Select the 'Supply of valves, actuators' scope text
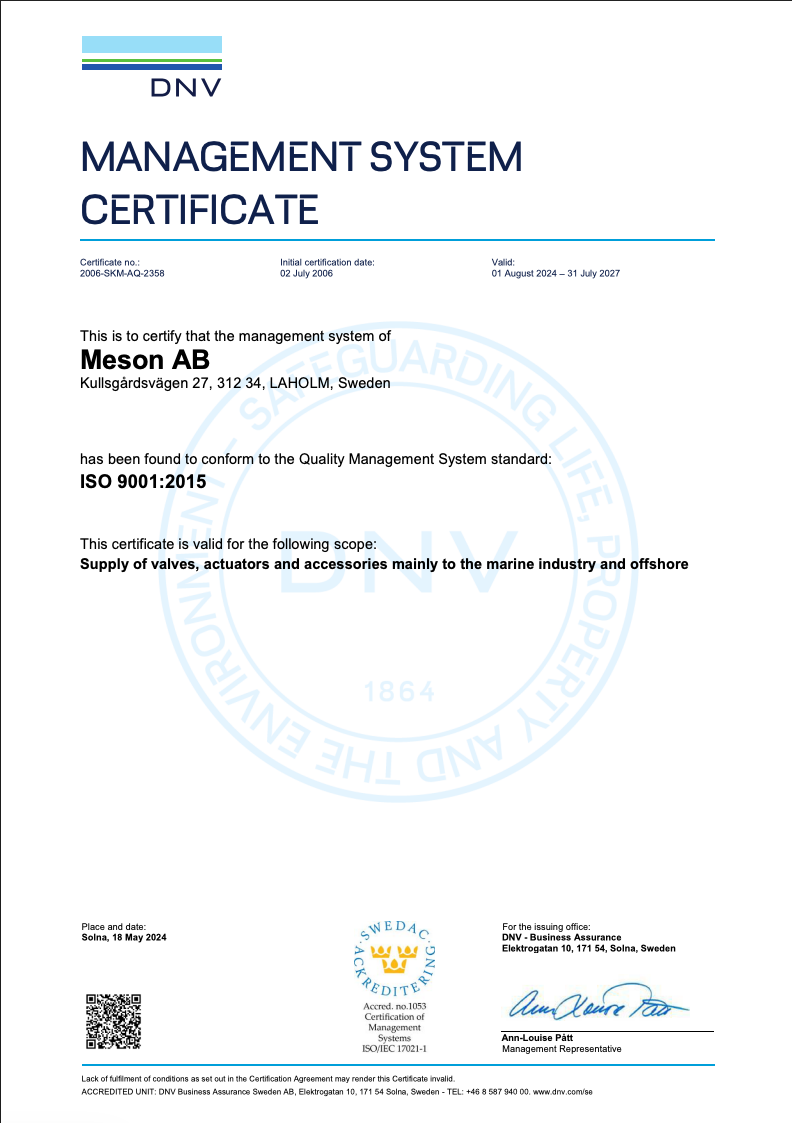This screenshot has height=1123, width=792. point(385,564)
